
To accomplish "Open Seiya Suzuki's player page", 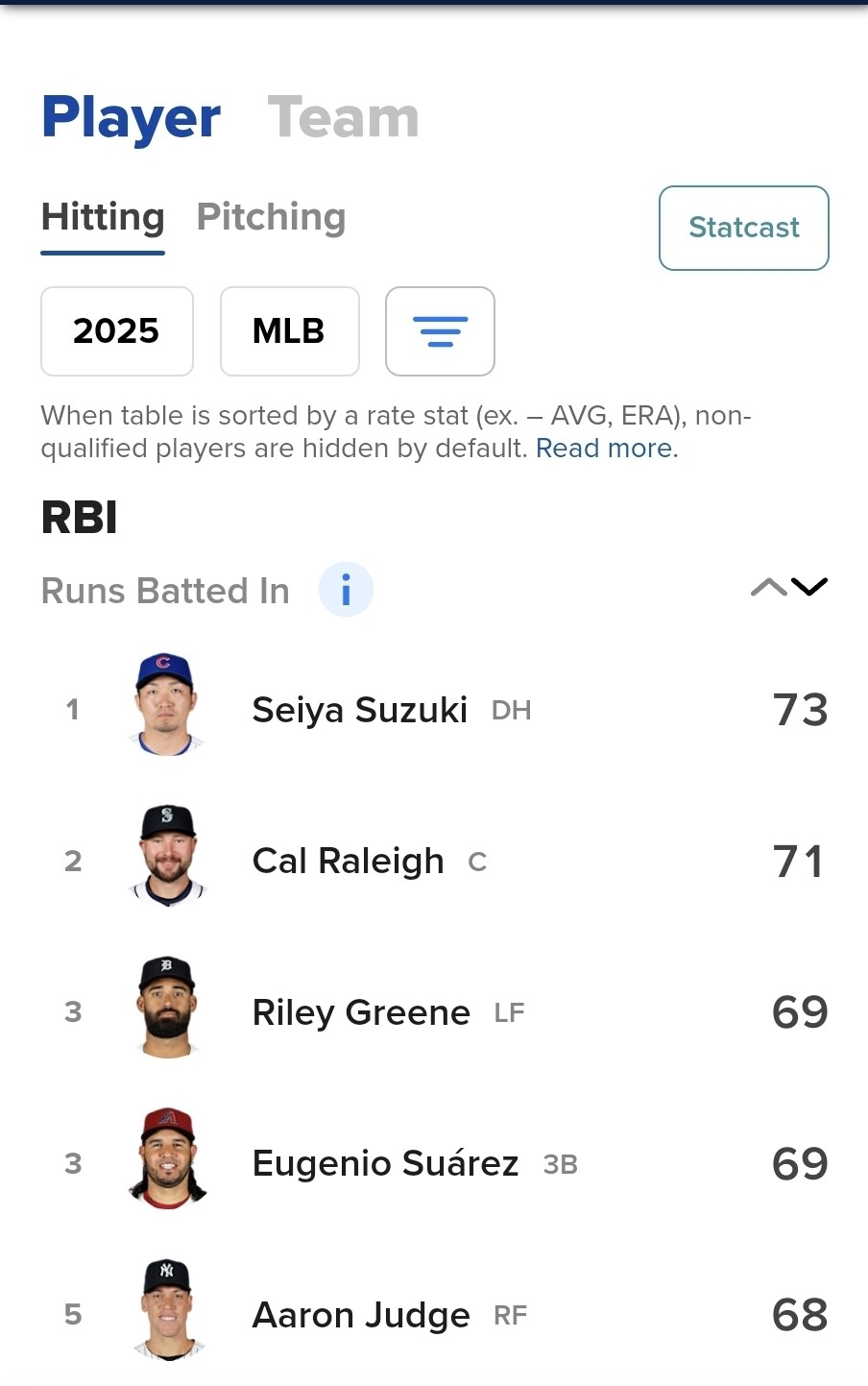I will pyautogui.click(x=359, y=710).
